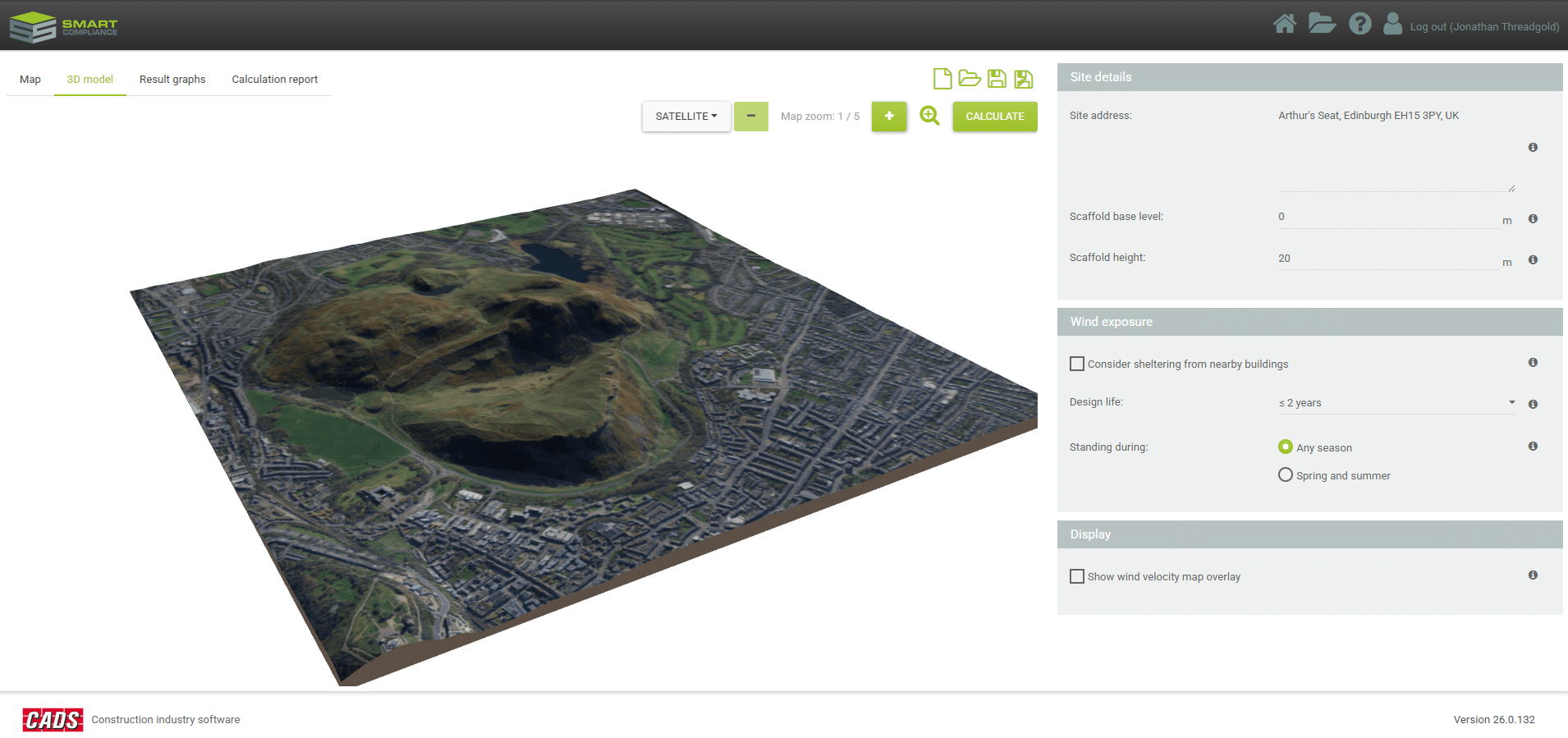This screenshot has height=738, width=1568.
Task: Show the info icon beside Scaffold height
Action: coord(1533,259)
